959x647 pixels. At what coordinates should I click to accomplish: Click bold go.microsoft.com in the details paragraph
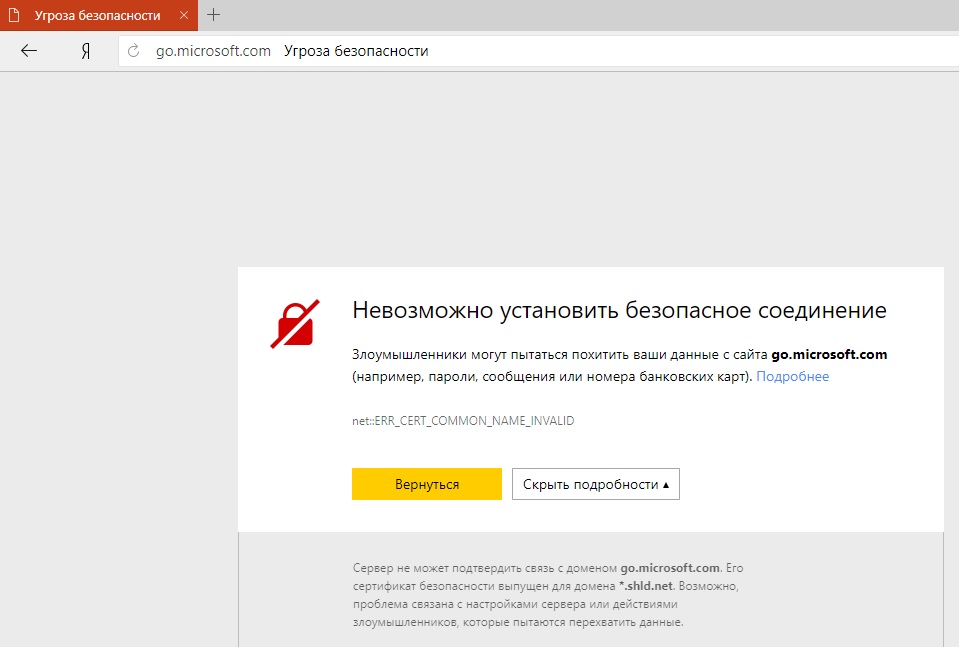669,567
